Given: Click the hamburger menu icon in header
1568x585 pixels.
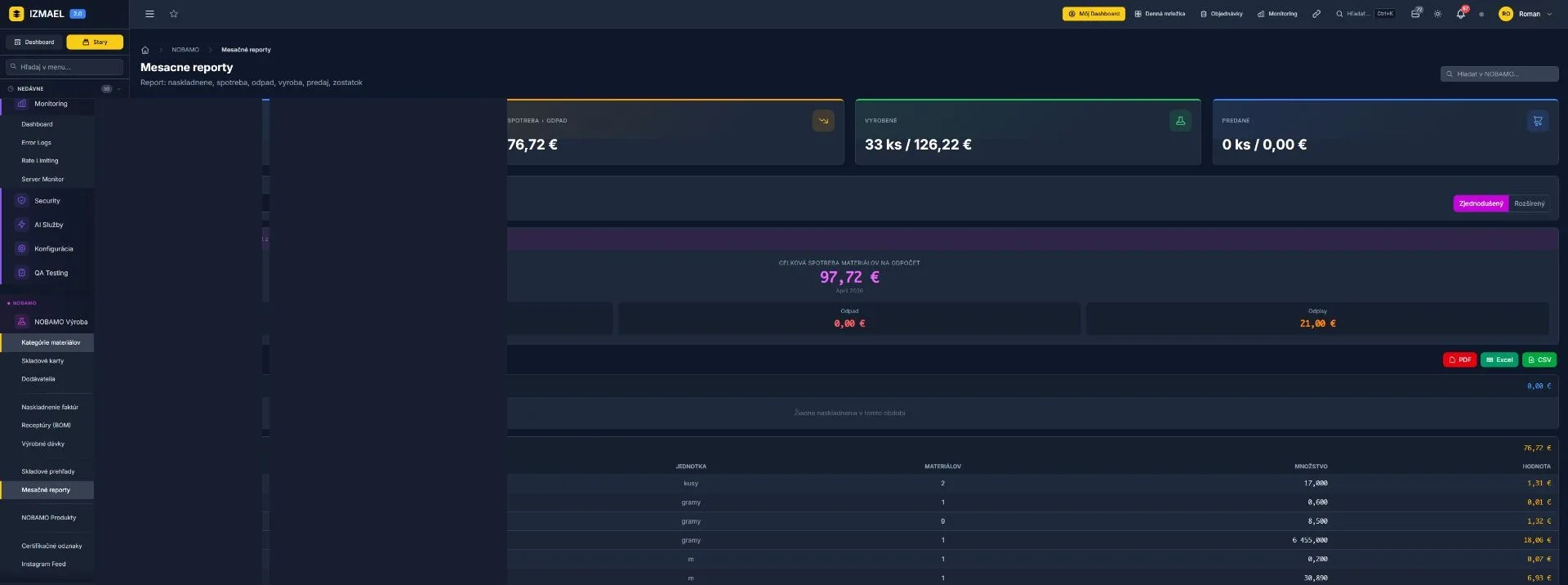Looking at the screenshot, I should [149, 14].
